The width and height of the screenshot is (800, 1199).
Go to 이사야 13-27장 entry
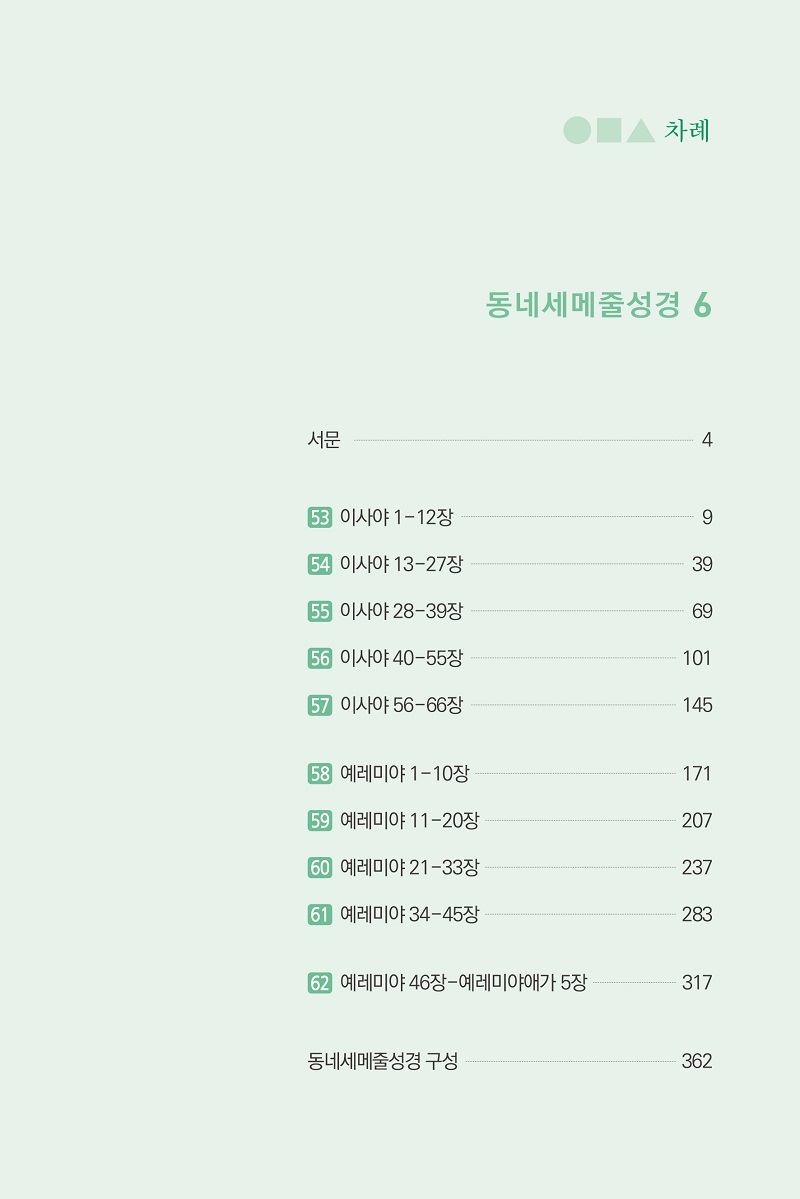pos(510,564)
